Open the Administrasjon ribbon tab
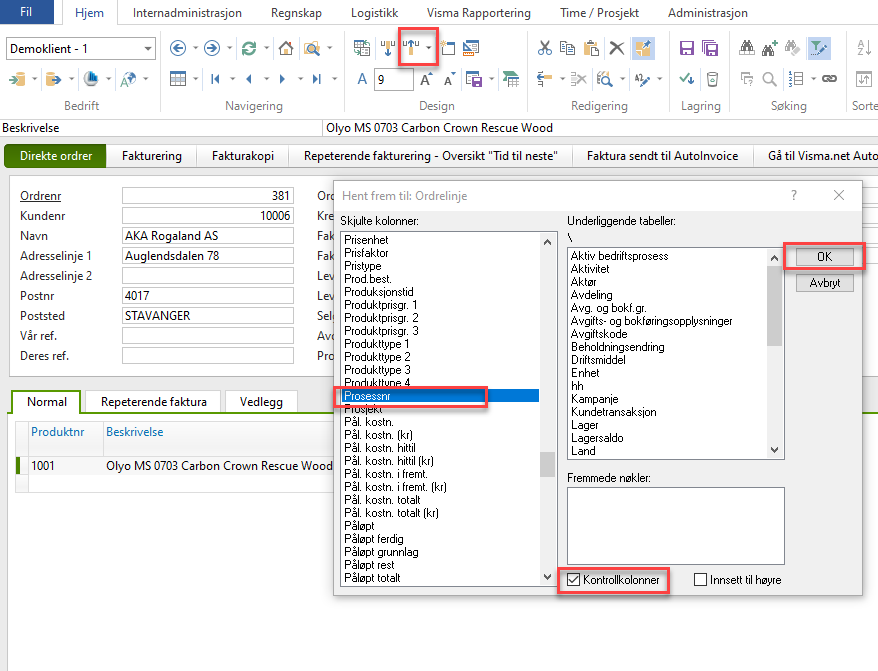878x671 pixels. click(707, 13)
